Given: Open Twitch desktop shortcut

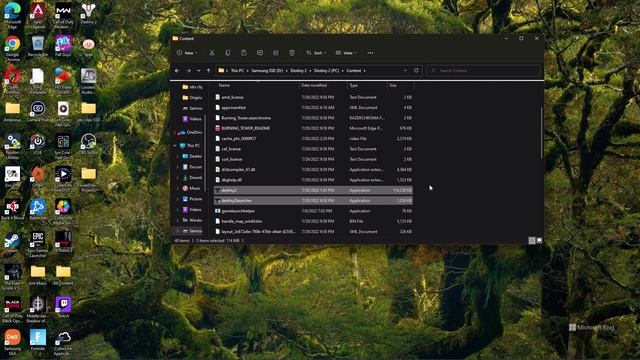Looking at the screenshot, I should (63, 308).
